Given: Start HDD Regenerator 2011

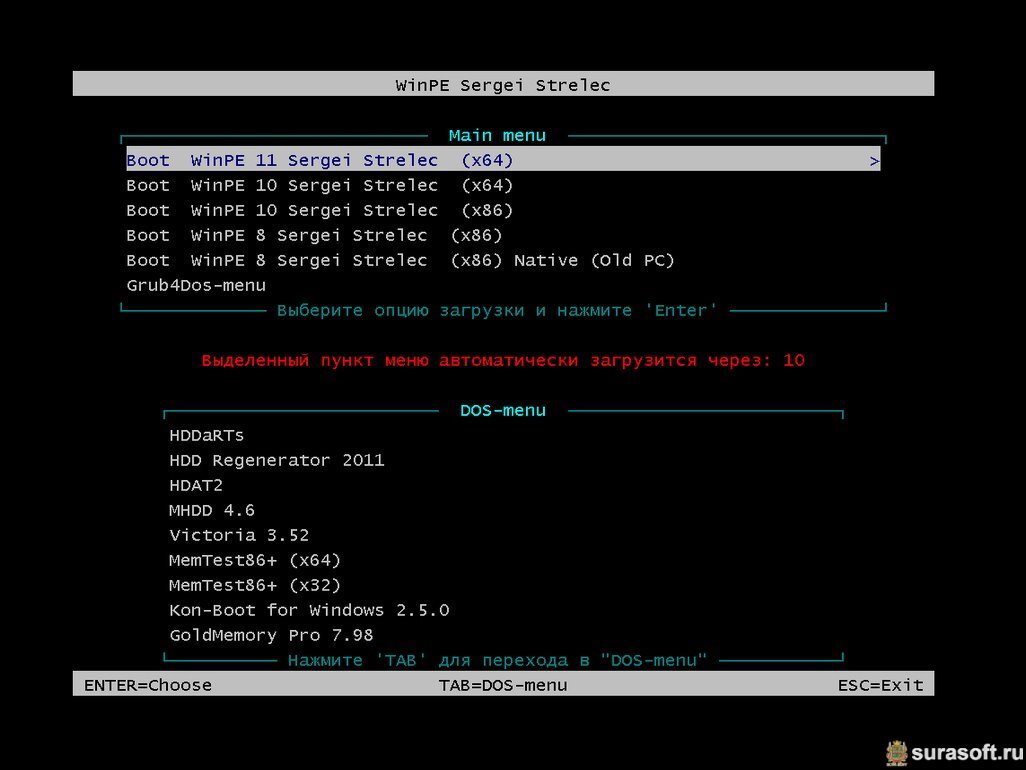Looking at the screenshot, I should pyautogui.click(x=277, y=460).
